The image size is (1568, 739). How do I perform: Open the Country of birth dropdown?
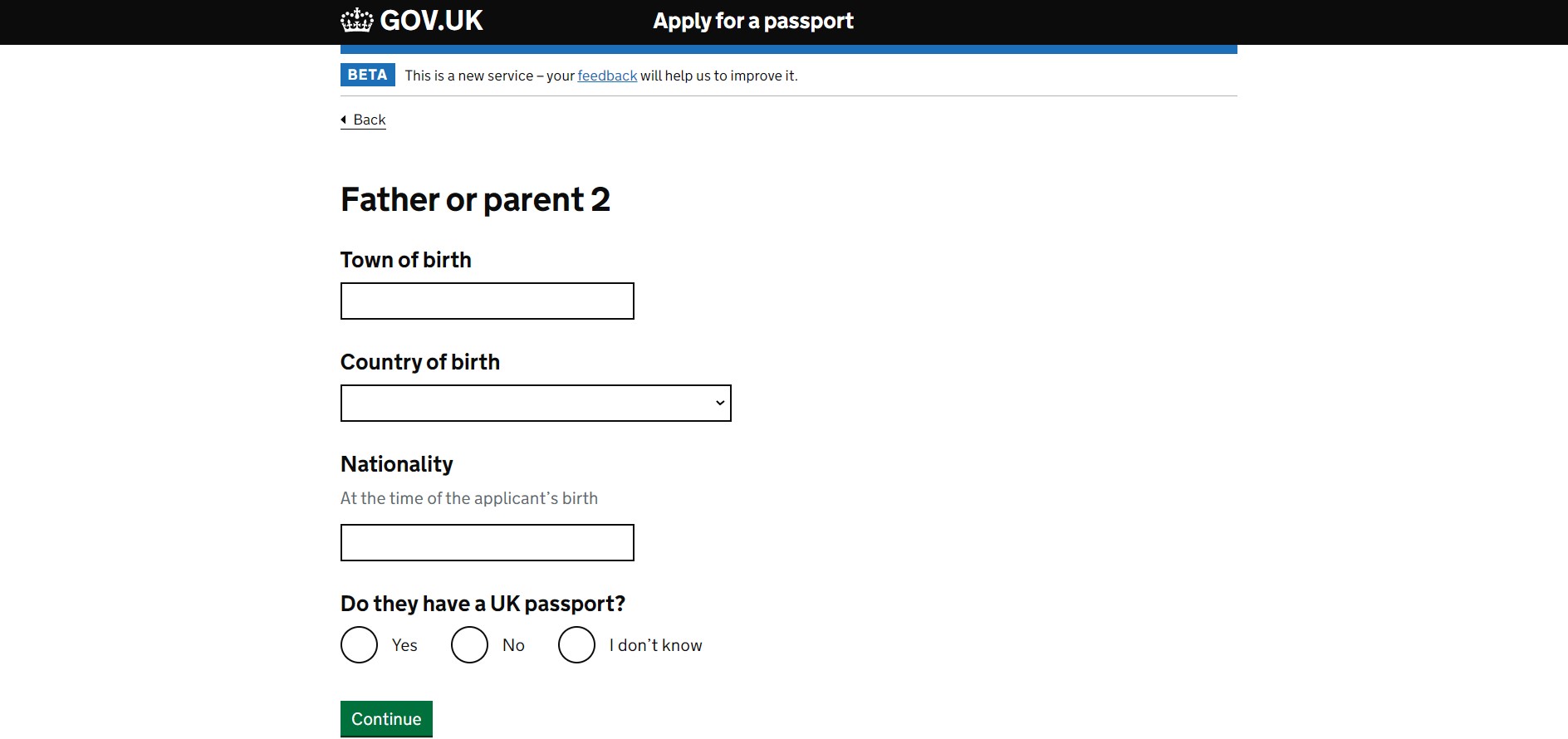(535, 403)
